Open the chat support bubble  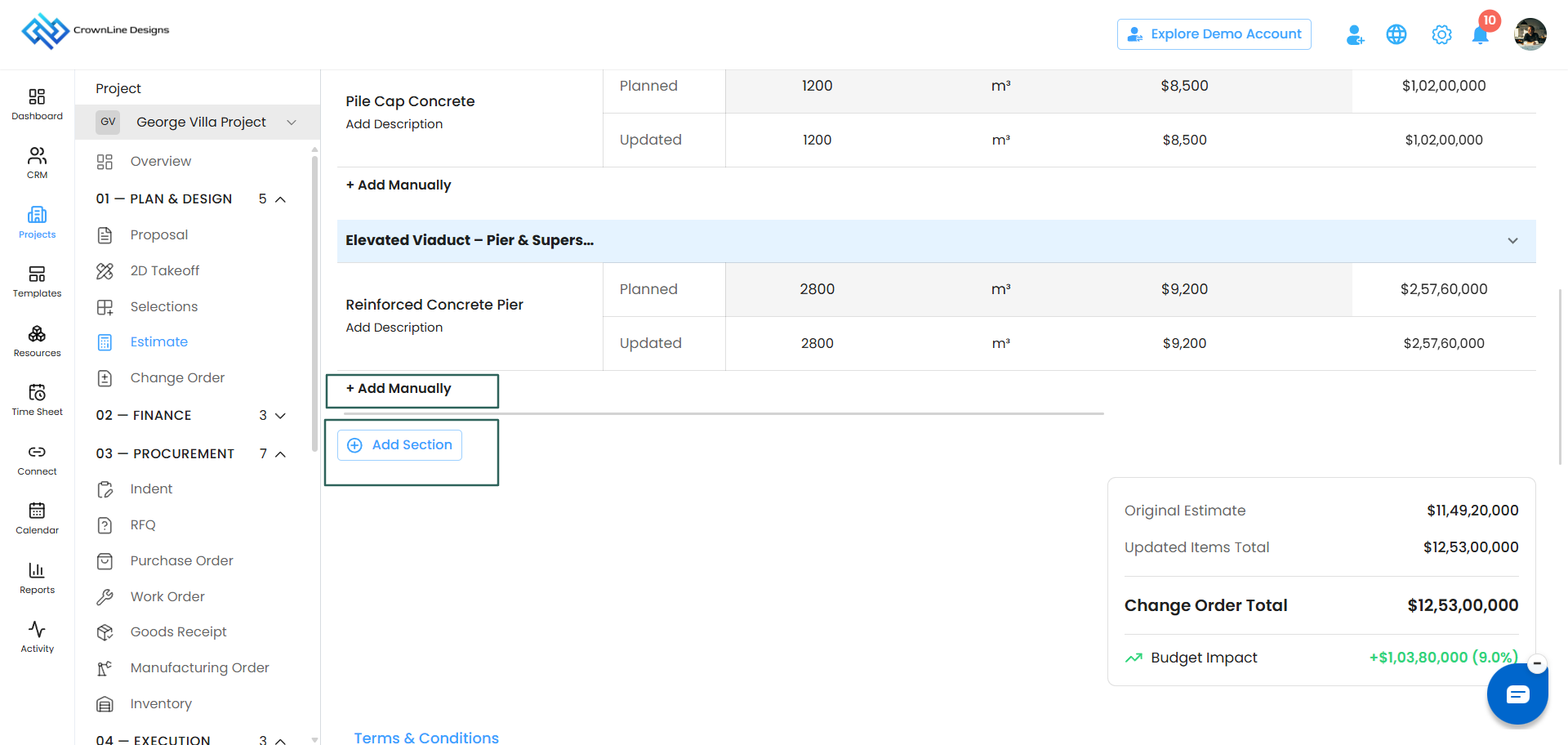coord(1517,694)
